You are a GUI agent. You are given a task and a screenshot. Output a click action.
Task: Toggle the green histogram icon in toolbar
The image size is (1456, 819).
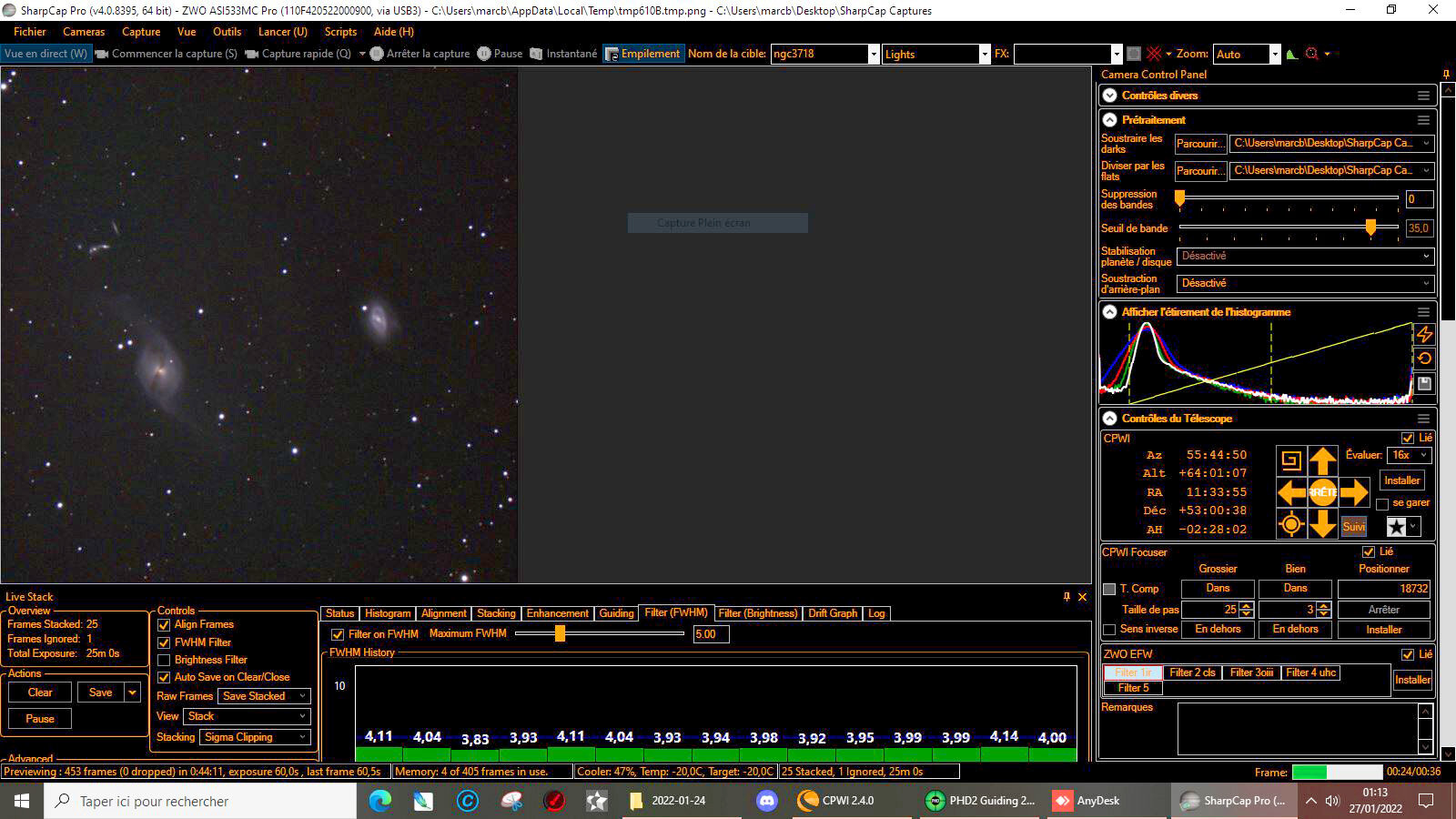[x=1292, y=54]
